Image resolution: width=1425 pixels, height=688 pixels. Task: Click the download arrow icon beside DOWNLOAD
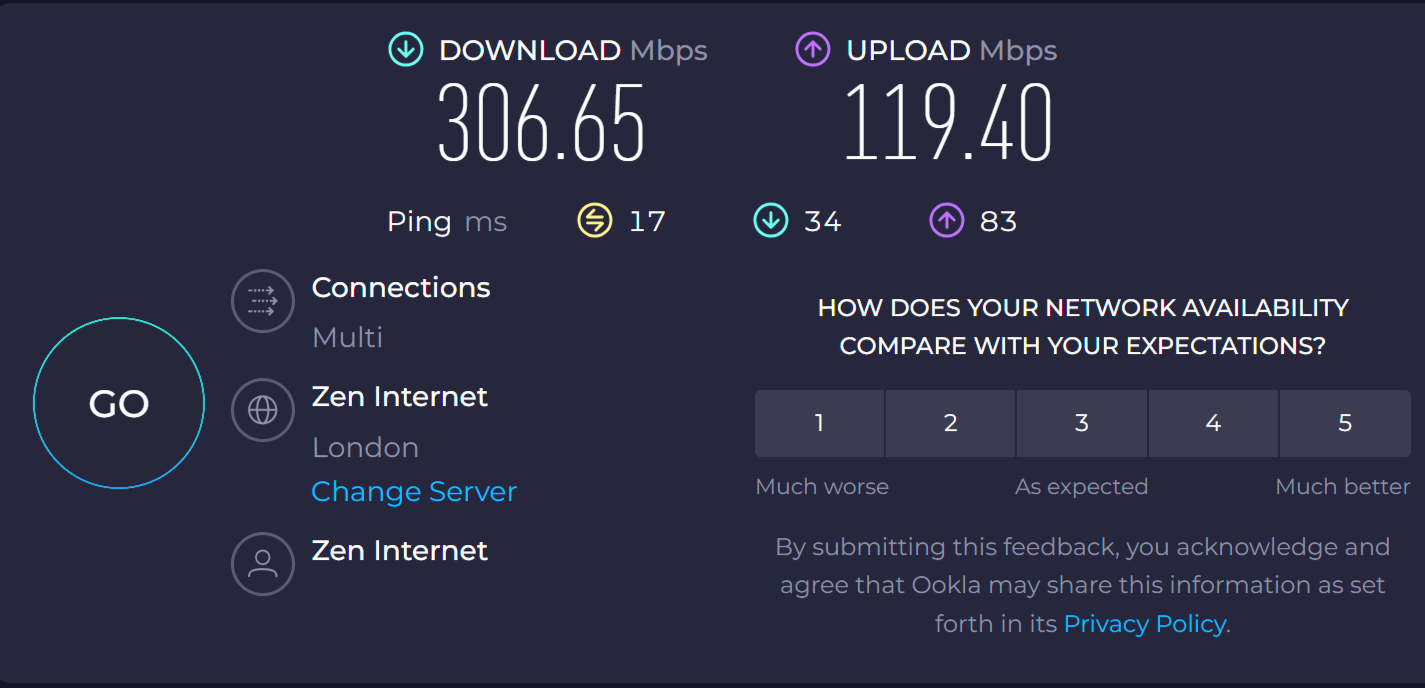406,50
